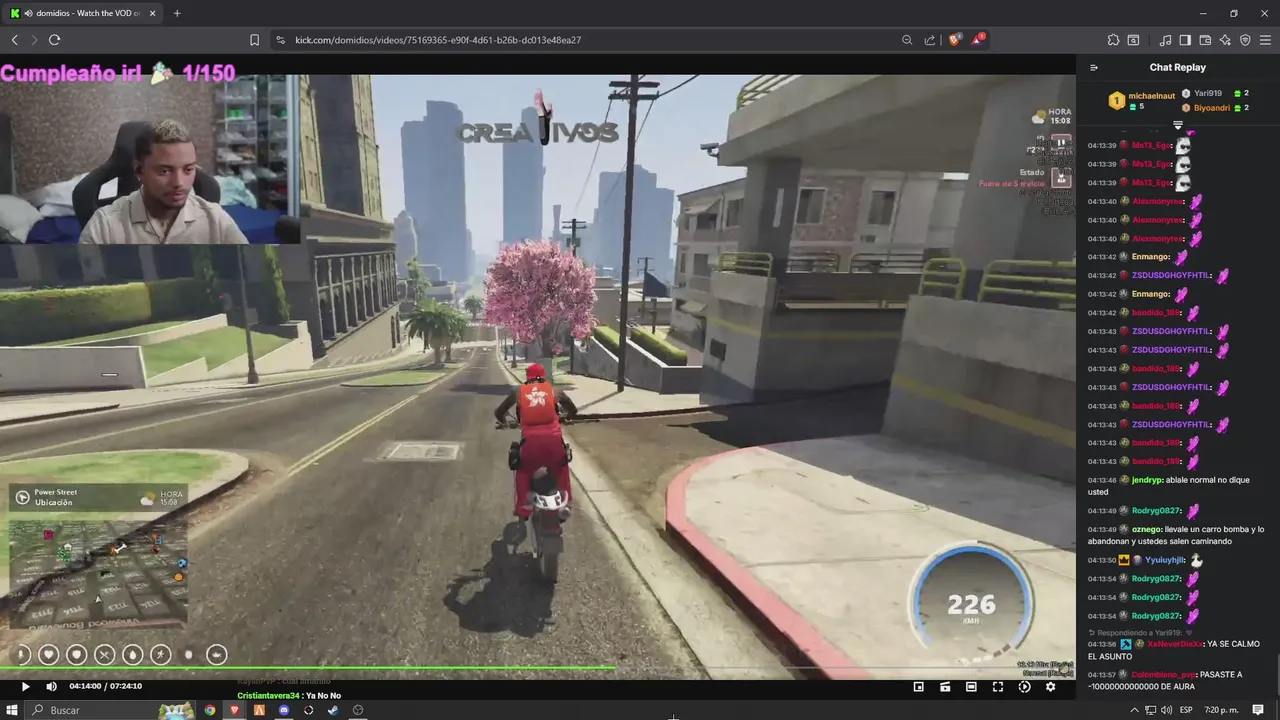
Task: Play the VOD video
Action: pos(26,687)
